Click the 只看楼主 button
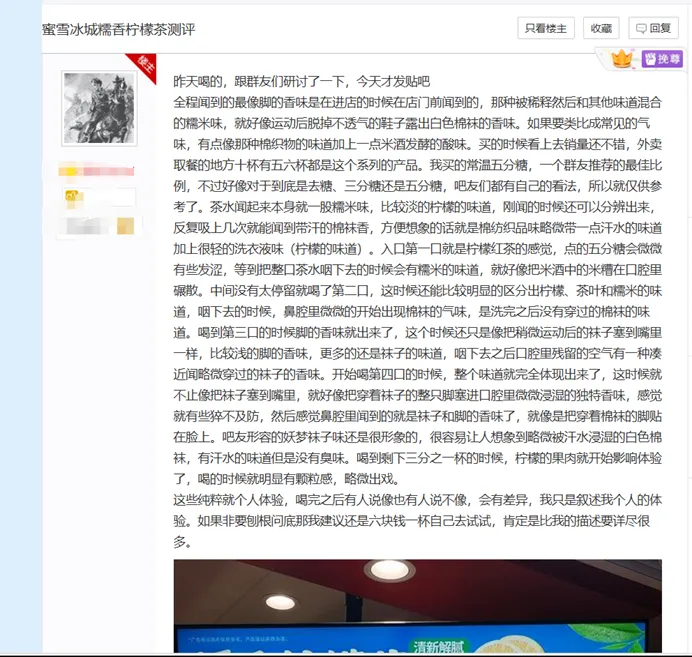Image resolution: width=692 pixels, height=657 pixels. (545, 29)
